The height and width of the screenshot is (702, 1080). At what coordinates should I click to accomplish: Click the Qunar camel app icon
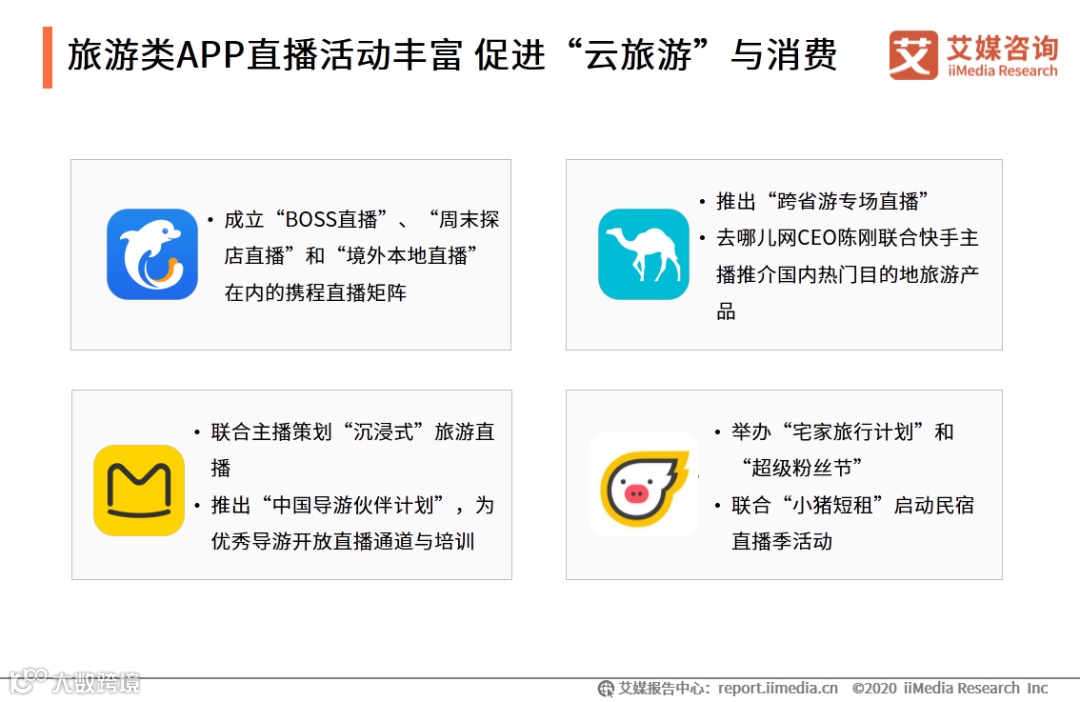643,254
